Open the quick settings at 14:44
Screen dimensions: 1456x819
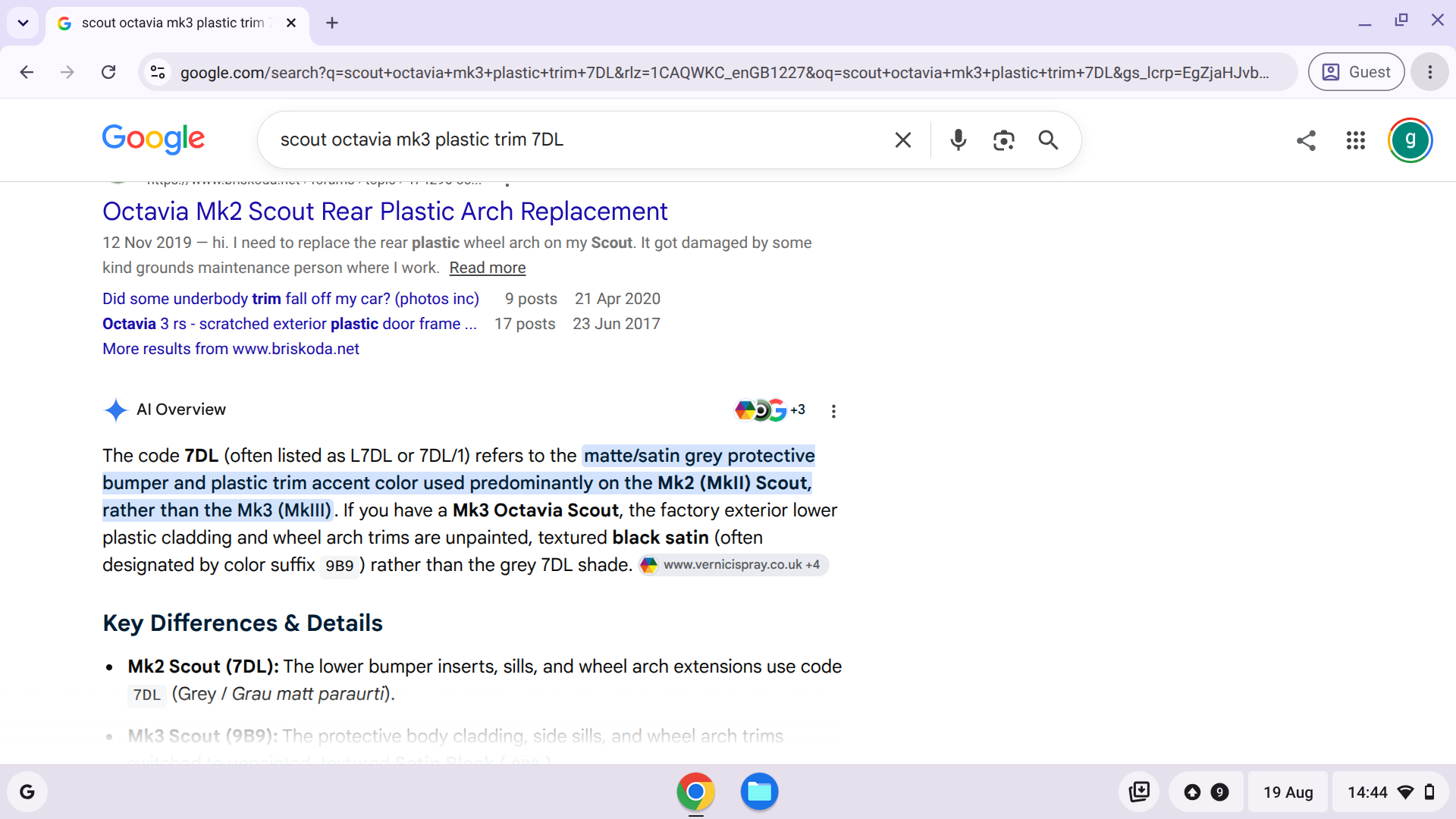click(x=1391, y=792)
